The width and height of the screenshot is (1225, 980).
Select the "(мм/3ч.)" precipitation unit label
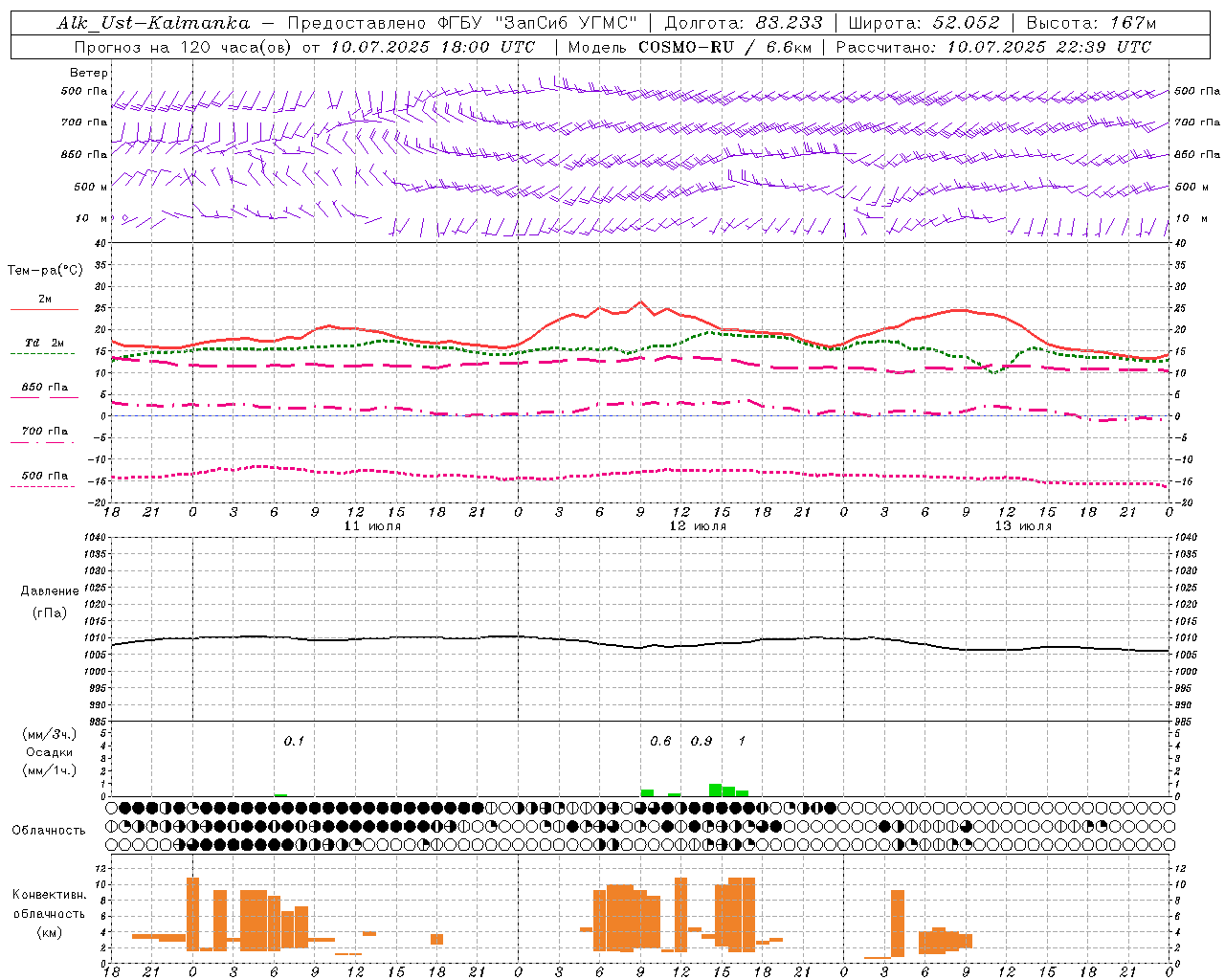(50, 734)
